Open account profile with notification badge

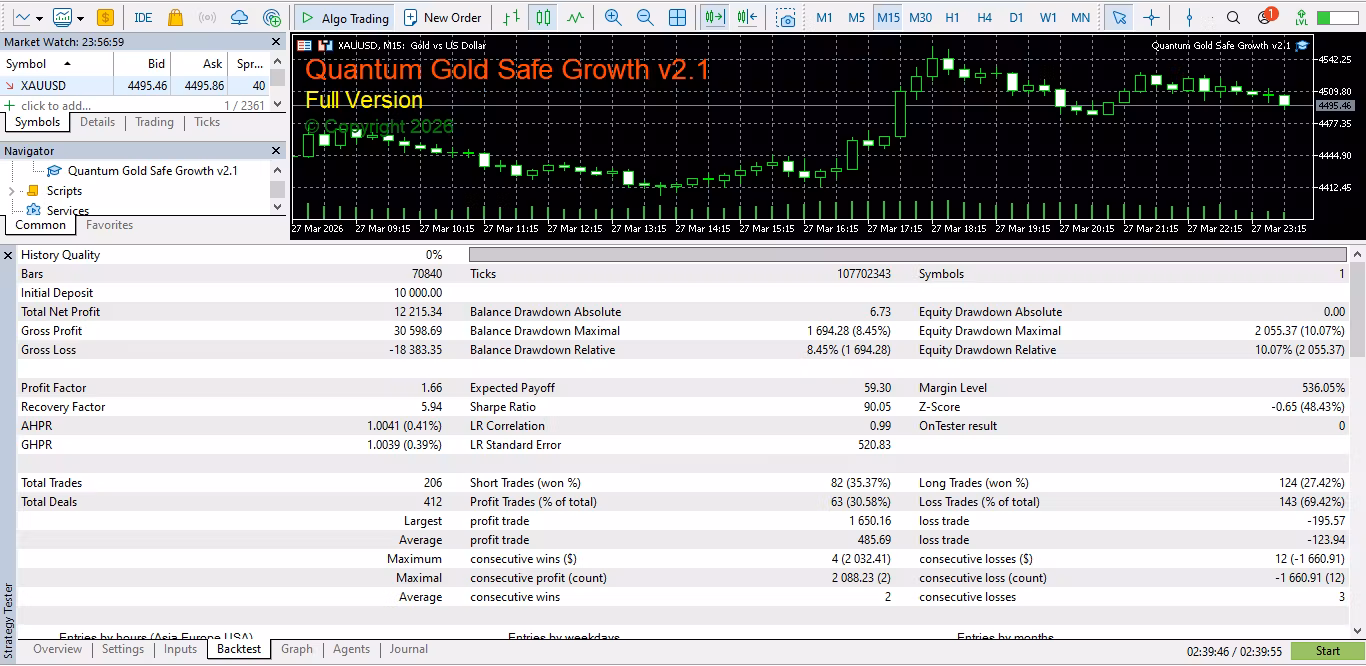point(1266,17)
